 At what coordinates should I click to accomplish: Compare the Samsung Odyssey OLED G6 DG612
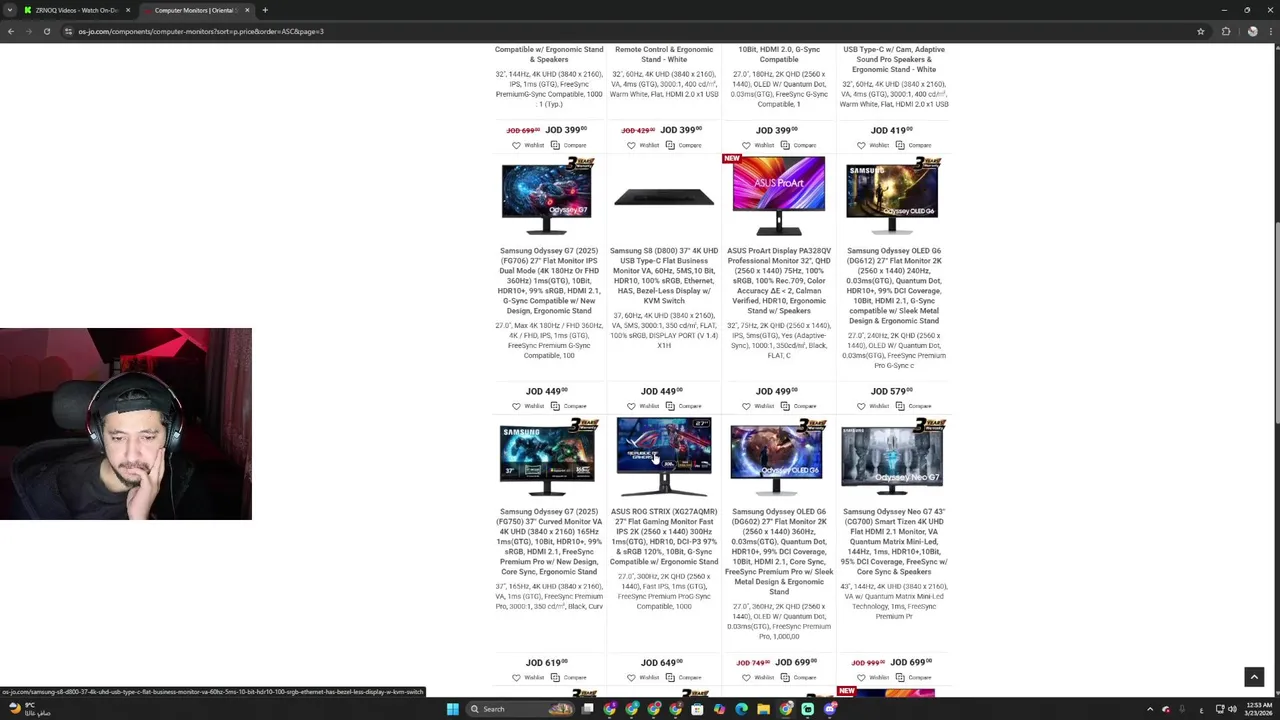tap(913, 406)
